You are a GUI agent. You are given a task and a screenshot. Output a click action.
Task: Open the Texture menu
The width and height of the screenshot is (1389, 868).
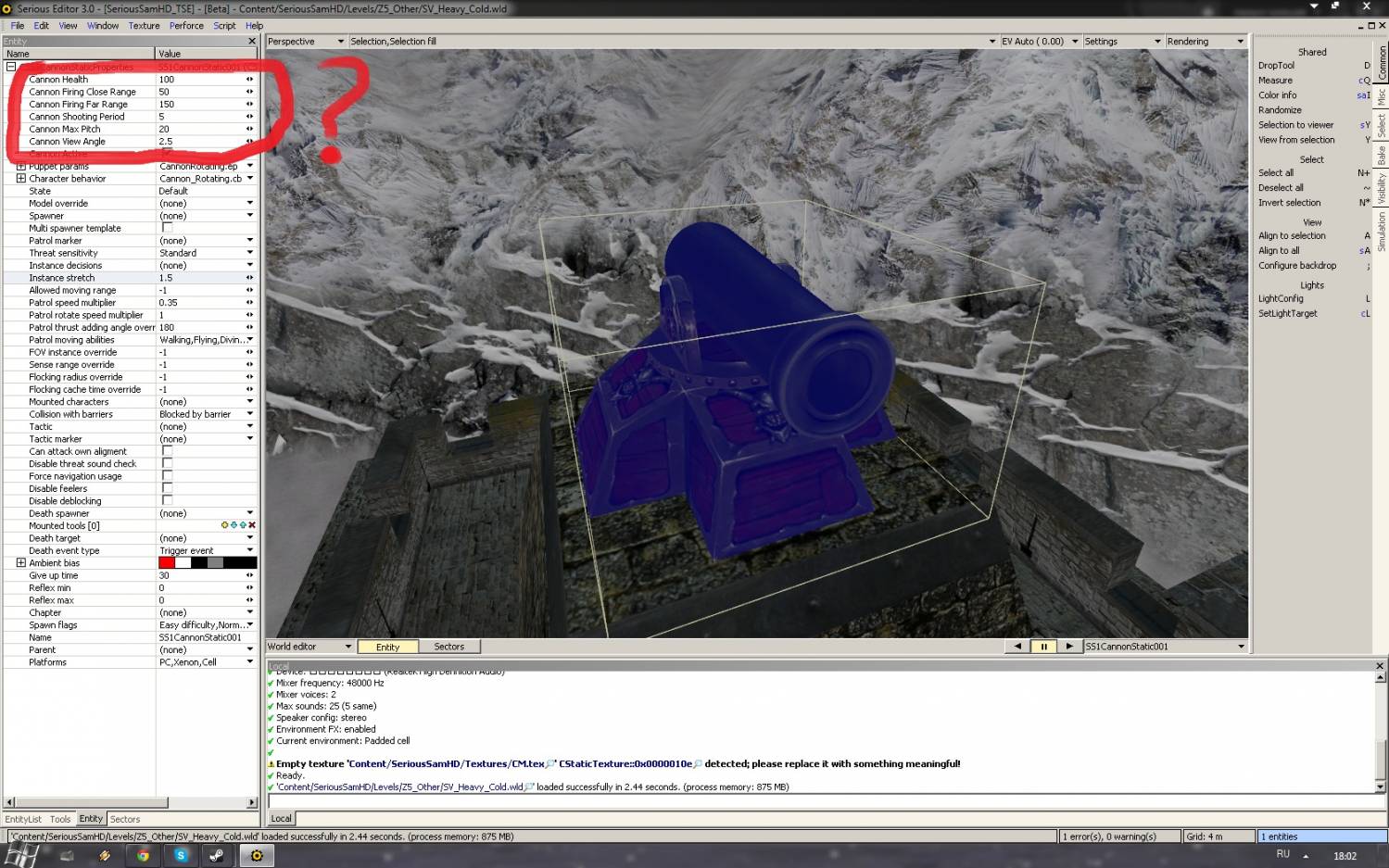[144, 26]
